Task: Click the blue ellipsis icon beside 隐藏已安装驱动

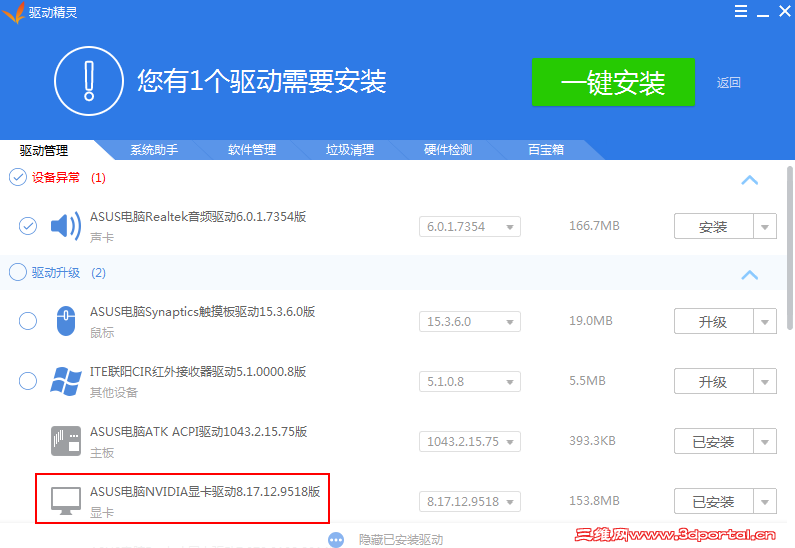Action: (336, 540)
